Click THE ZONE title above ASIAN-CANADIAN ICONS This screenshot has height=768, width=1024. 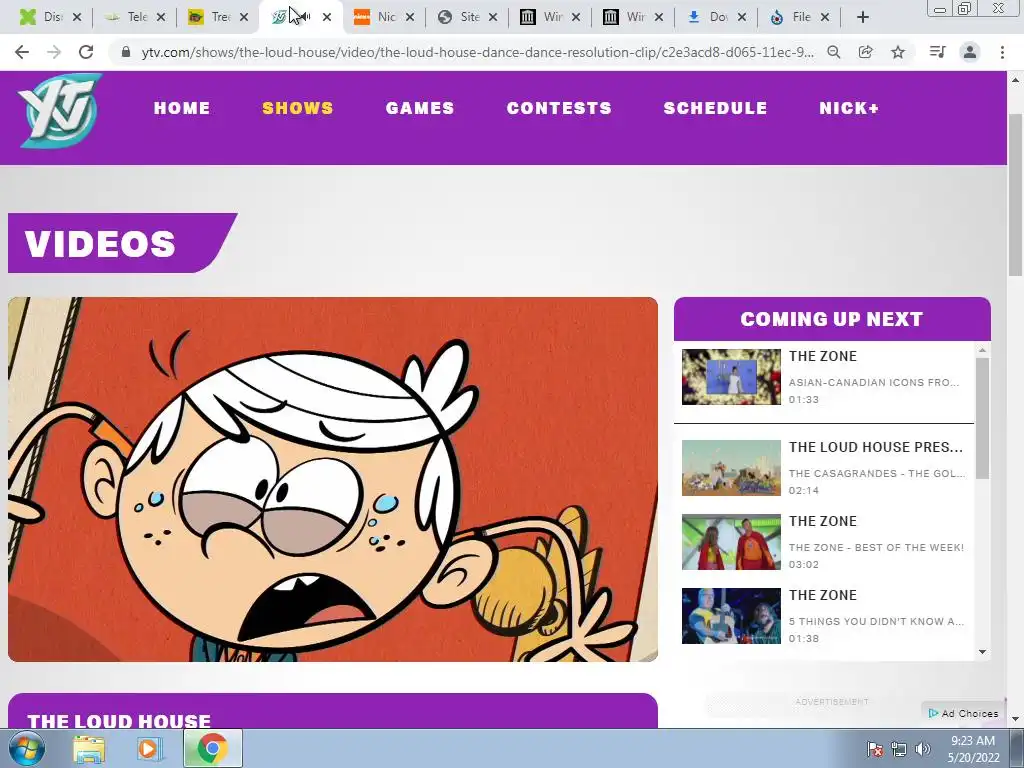822,356
